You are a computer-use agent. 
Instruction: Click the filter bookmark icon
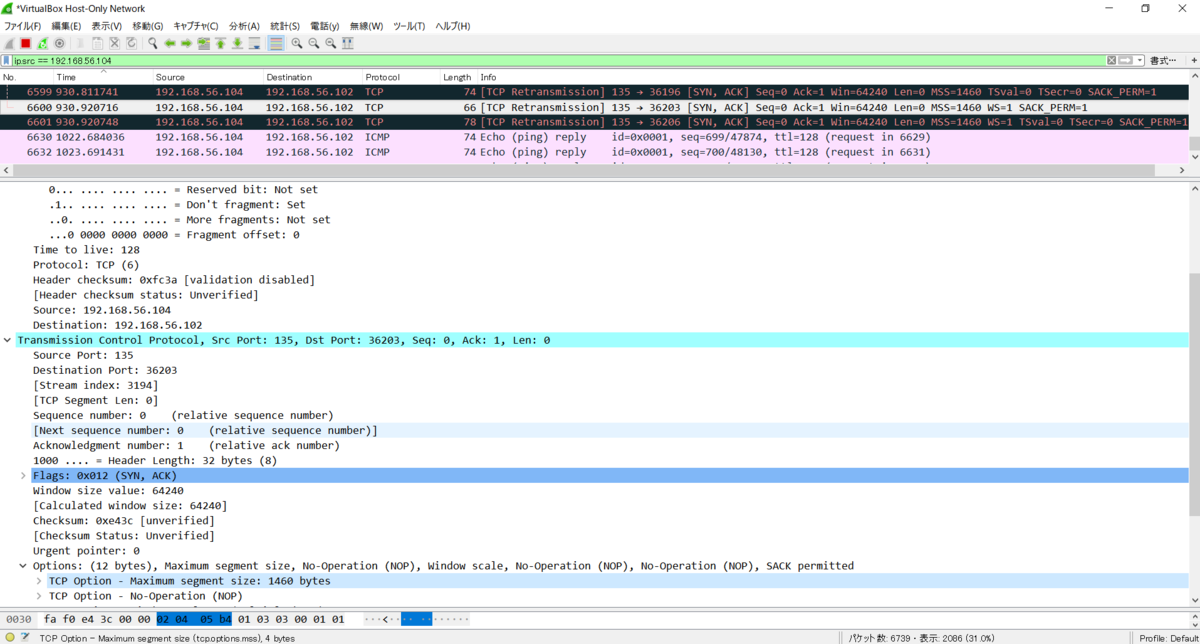click(x=7, y=61)
